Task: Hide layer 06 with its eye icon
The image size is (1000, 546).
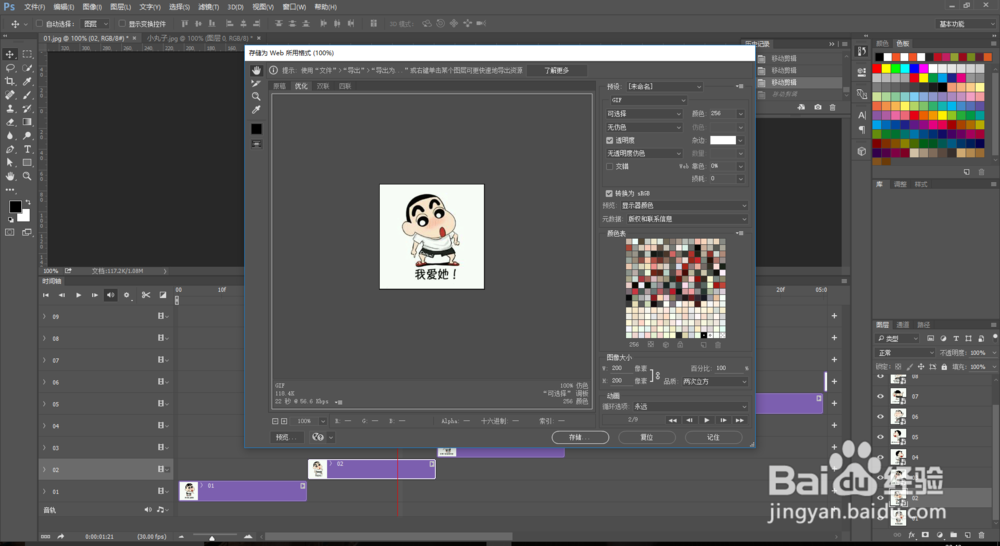Action: click(881, 417)
